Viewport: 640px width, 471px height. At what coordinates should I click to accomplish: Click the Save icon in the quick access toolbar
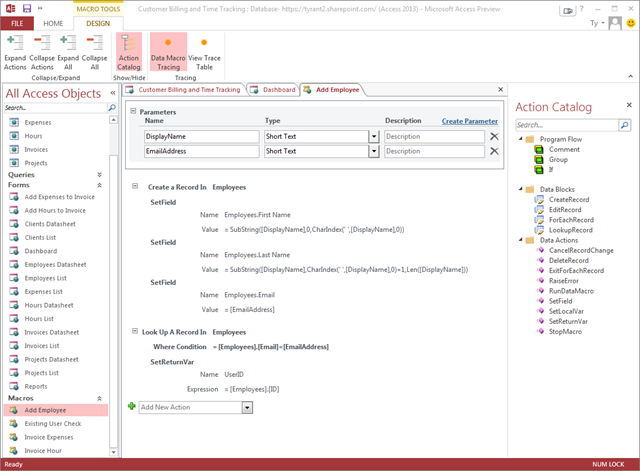click(27, 8)
